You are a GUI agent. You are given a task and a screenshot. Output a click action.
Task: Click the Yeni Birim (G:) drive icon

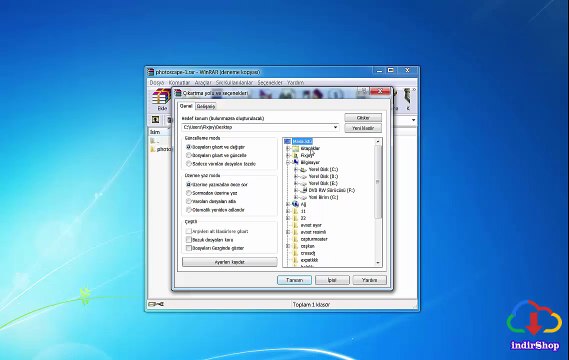(303, 197)
